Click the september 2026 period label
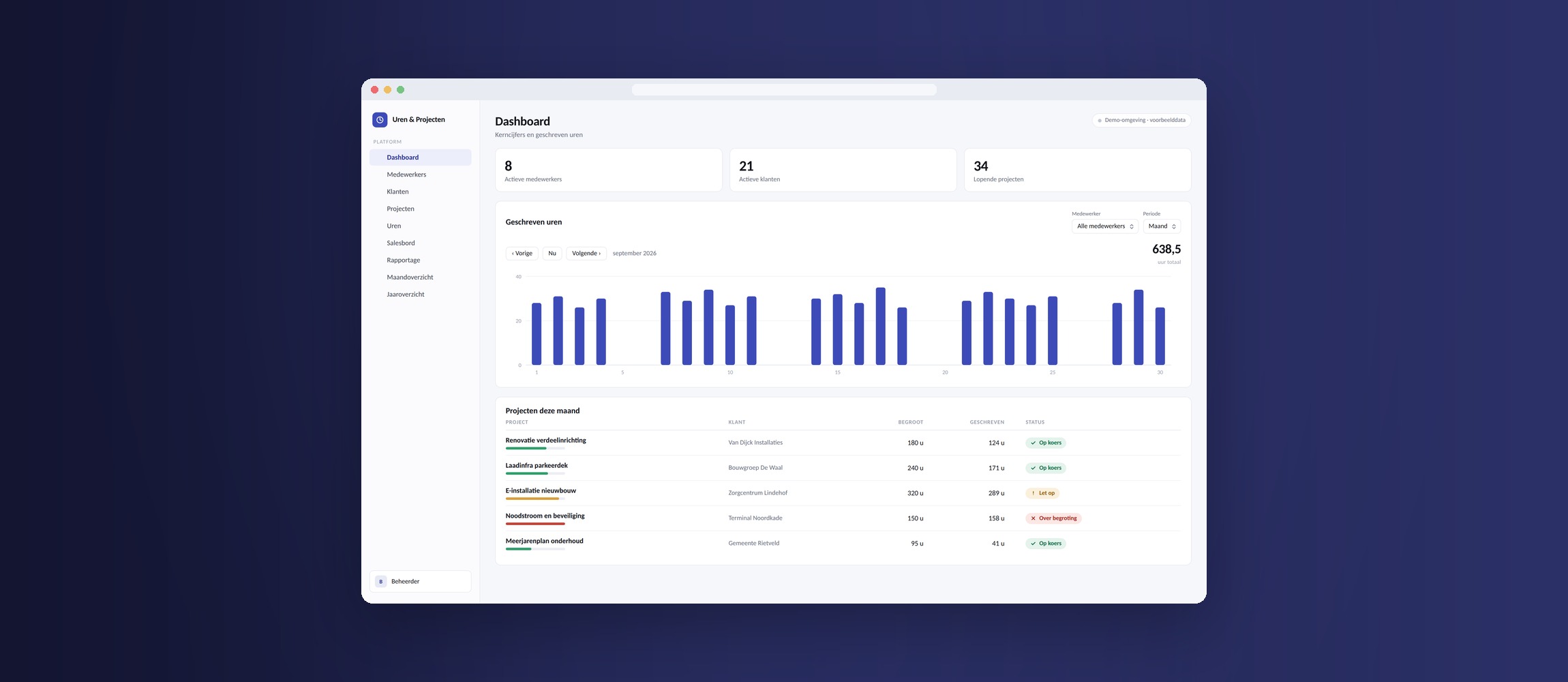The image size is (1568, 682). click(635, 254)
